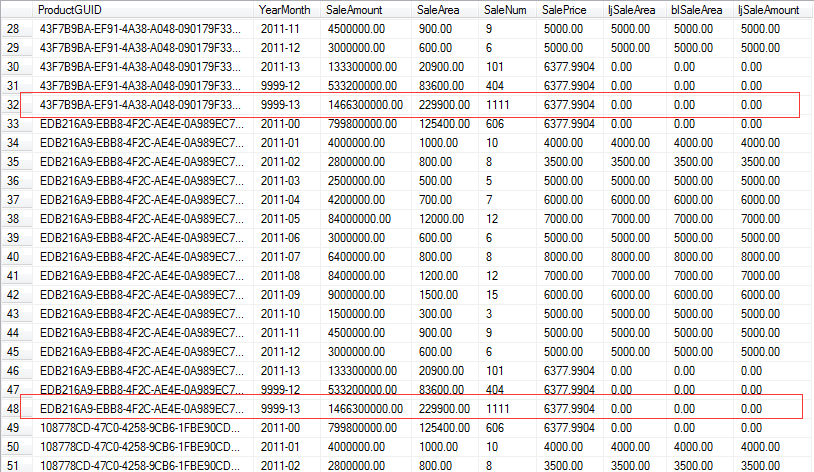Click ProductGUID cell in row 32

(140, 105)
